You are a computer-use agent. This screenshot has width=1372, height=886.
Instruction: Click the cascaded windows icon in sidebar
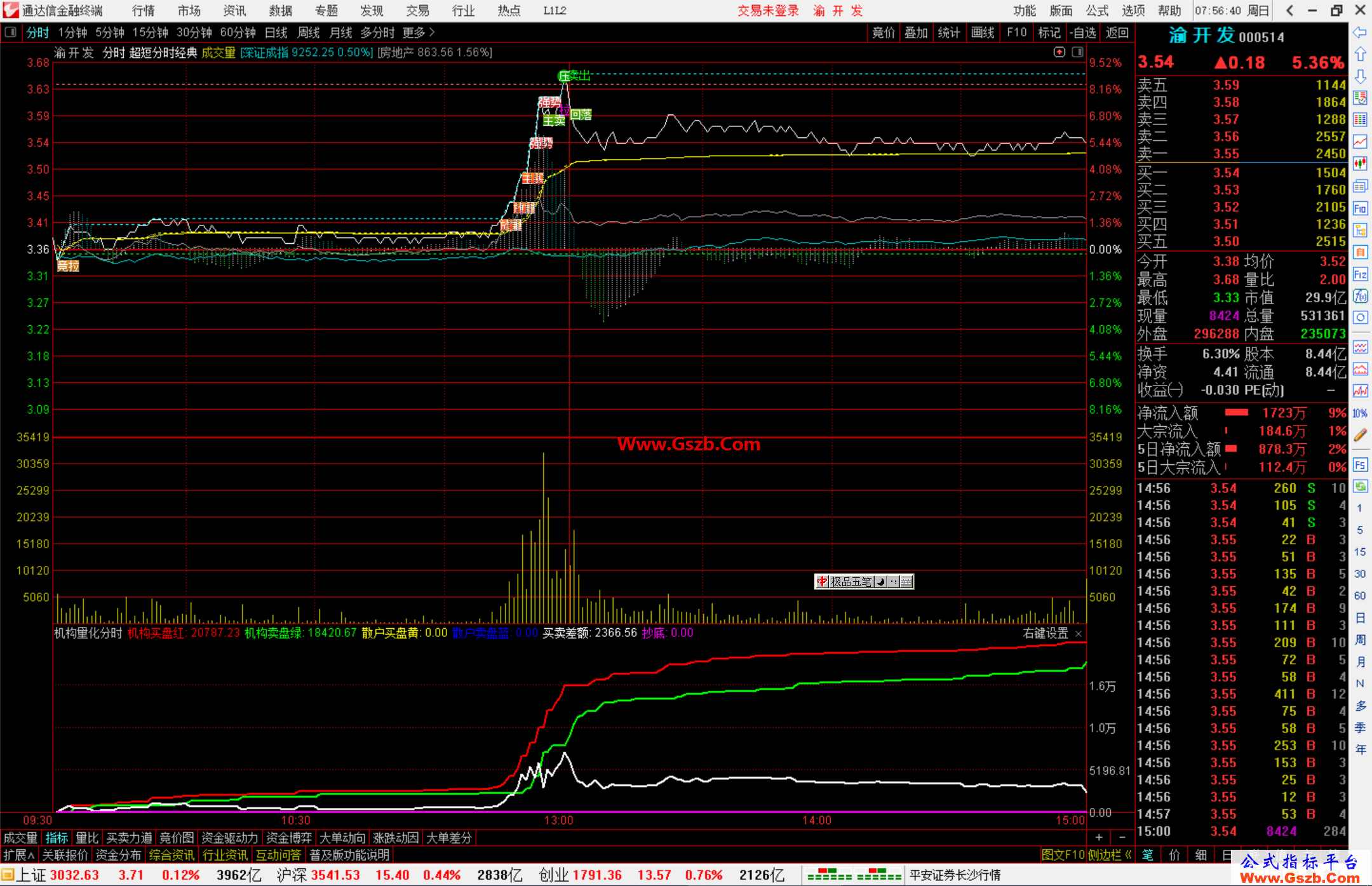pyautogui.click(x=1360, y=186)
